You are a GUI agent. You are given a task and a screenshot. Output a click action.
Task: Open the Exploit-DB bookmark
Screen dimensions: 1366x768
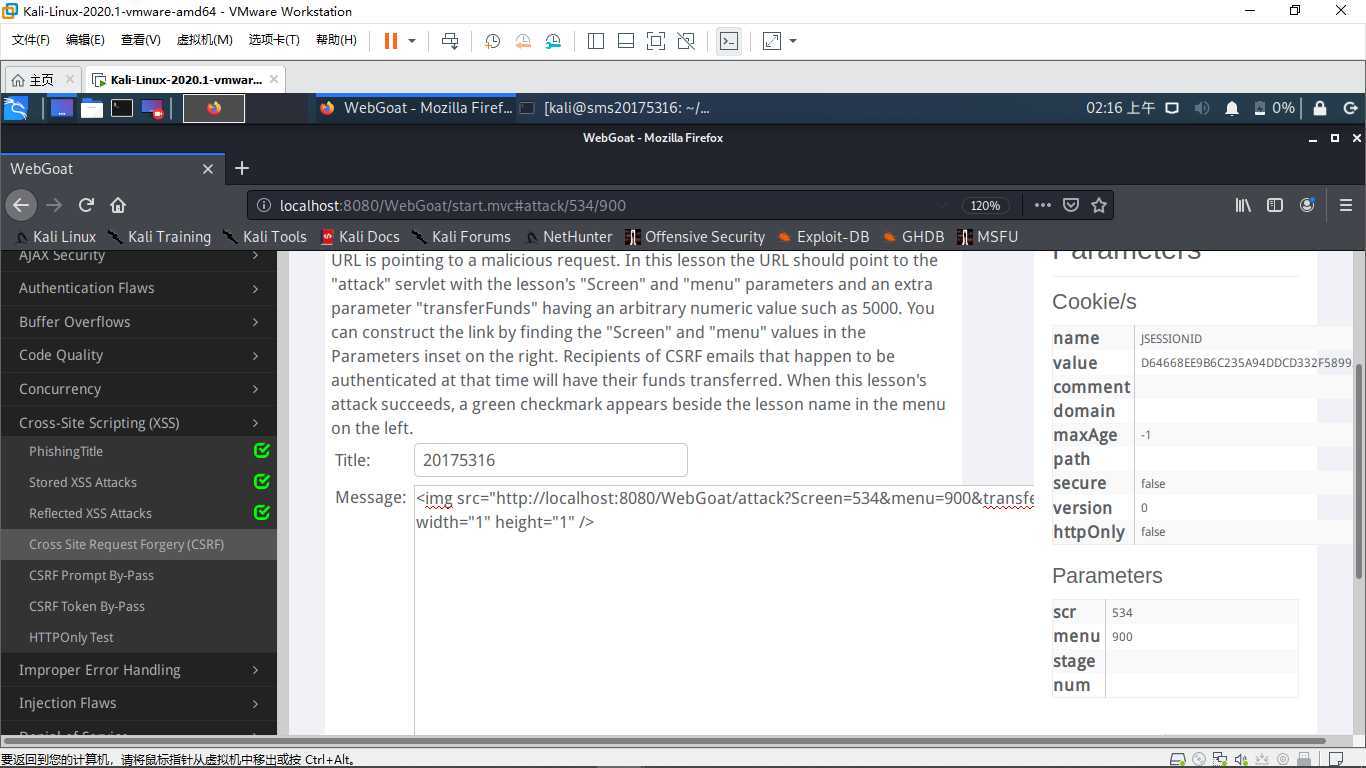(x=823, y=237)
